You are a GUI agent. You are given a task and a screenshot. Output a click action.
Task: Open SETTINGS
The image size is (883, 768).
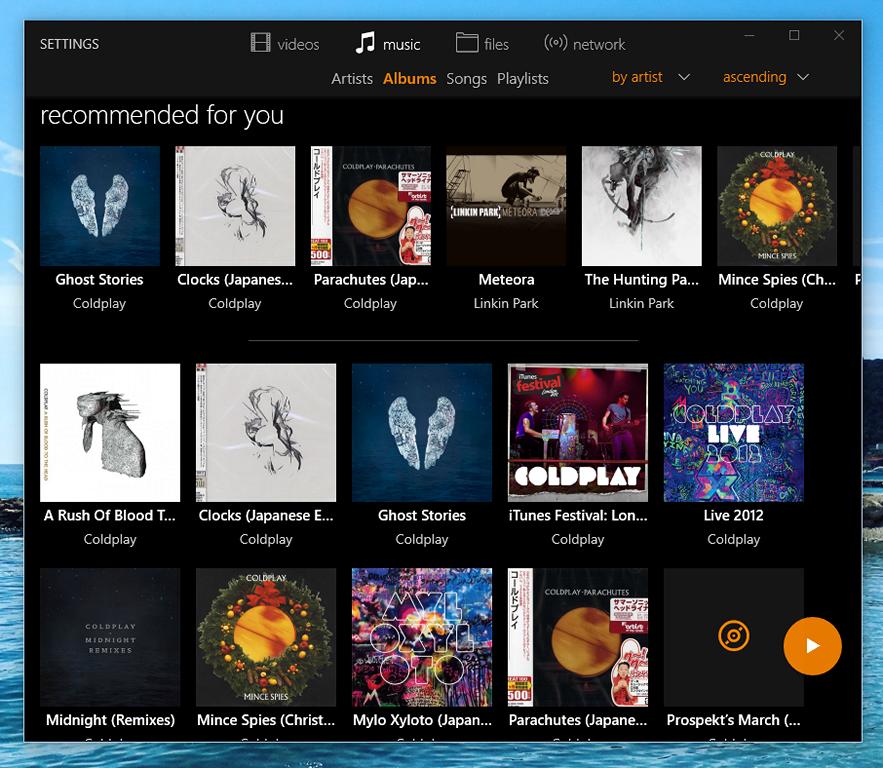pos(69,44)
